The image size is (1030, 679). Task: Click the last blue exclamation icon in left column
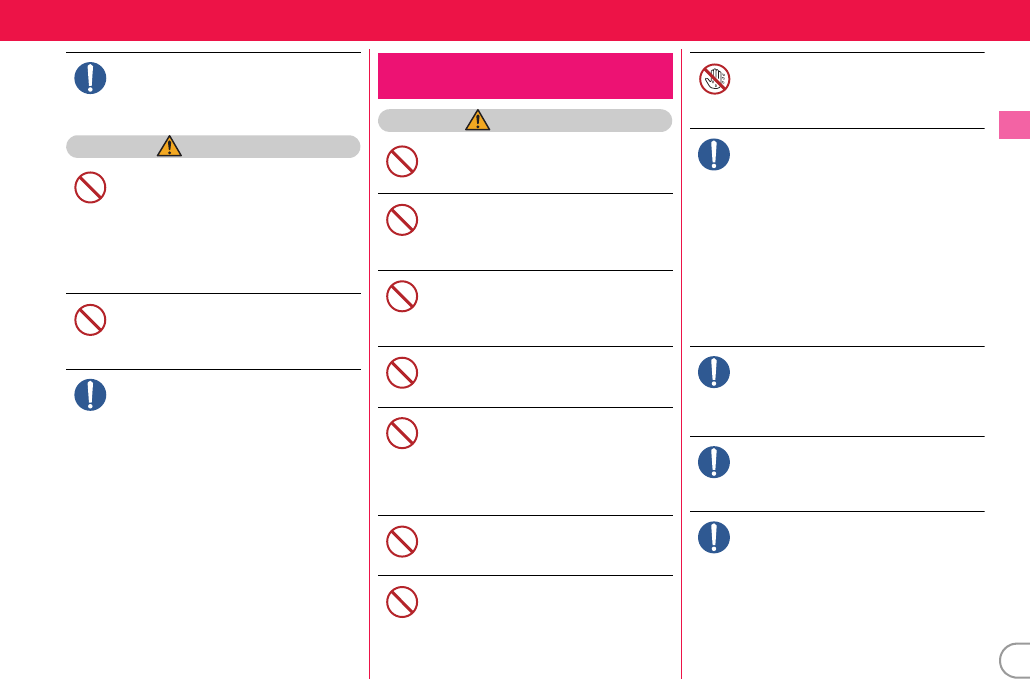click(x=90, y=395)
